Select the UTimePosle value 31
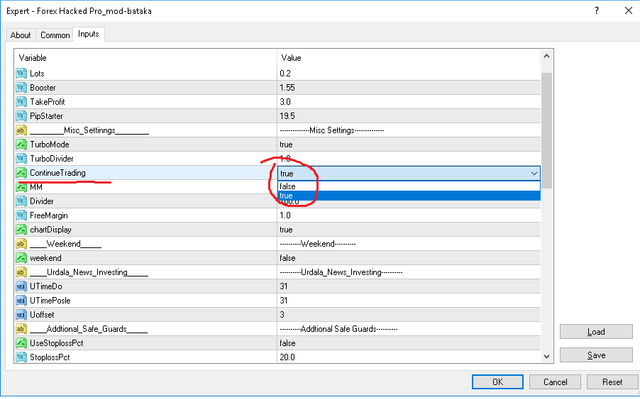Screen dimensions: 640x399 (284, 301)
